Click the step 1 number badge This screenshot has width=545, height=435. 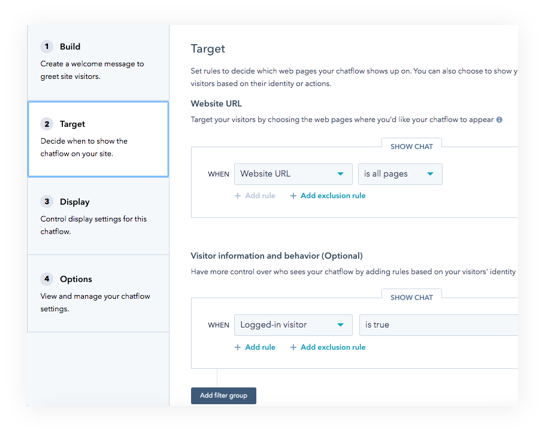tap(47, 47)
